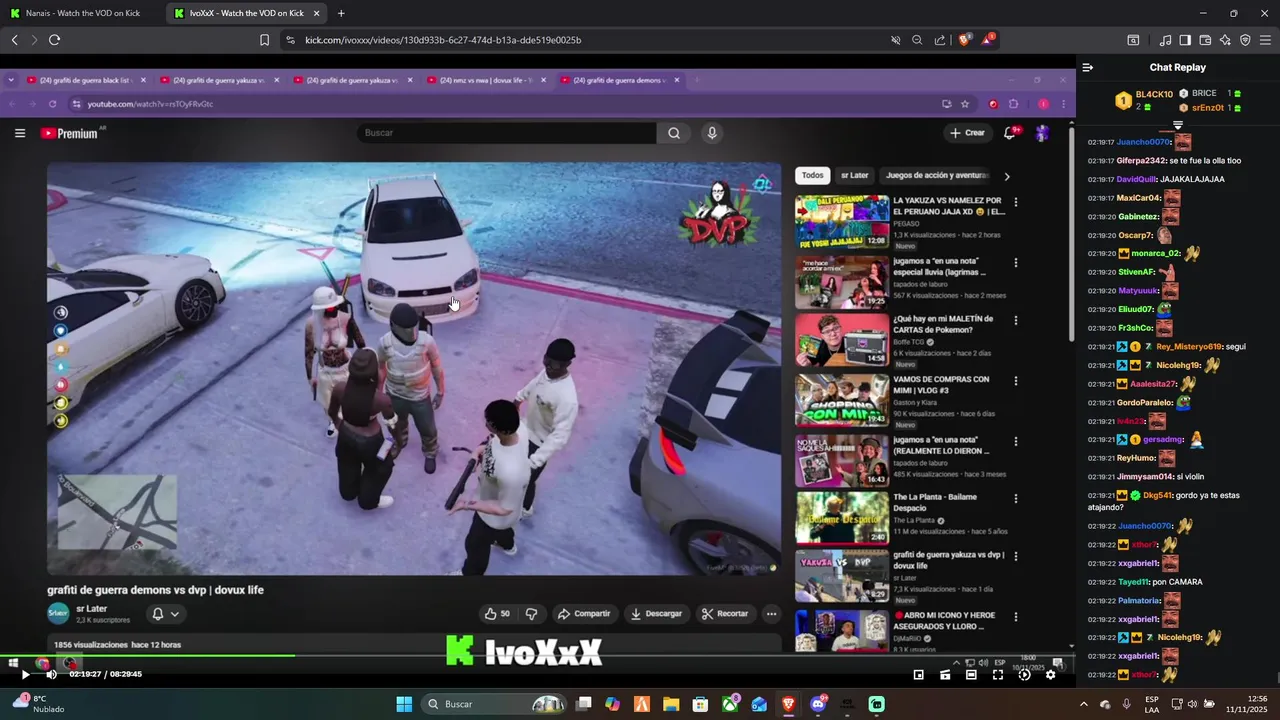Click the YouTube Buscar search field

(x=507, y=133)
